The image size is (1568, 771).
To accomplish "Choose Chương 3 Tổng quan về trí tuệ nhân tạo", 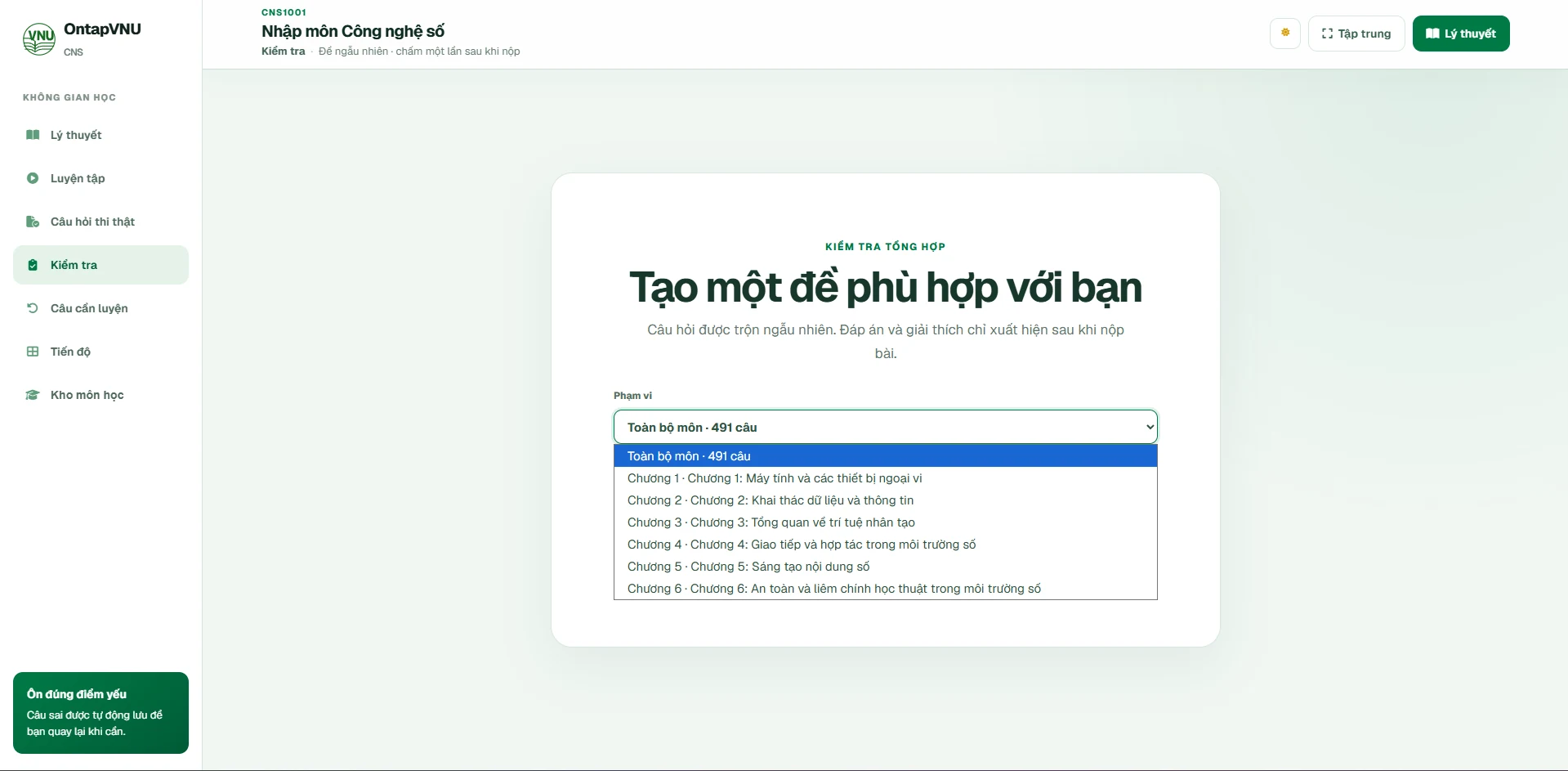I will click(x=886, y=522).
